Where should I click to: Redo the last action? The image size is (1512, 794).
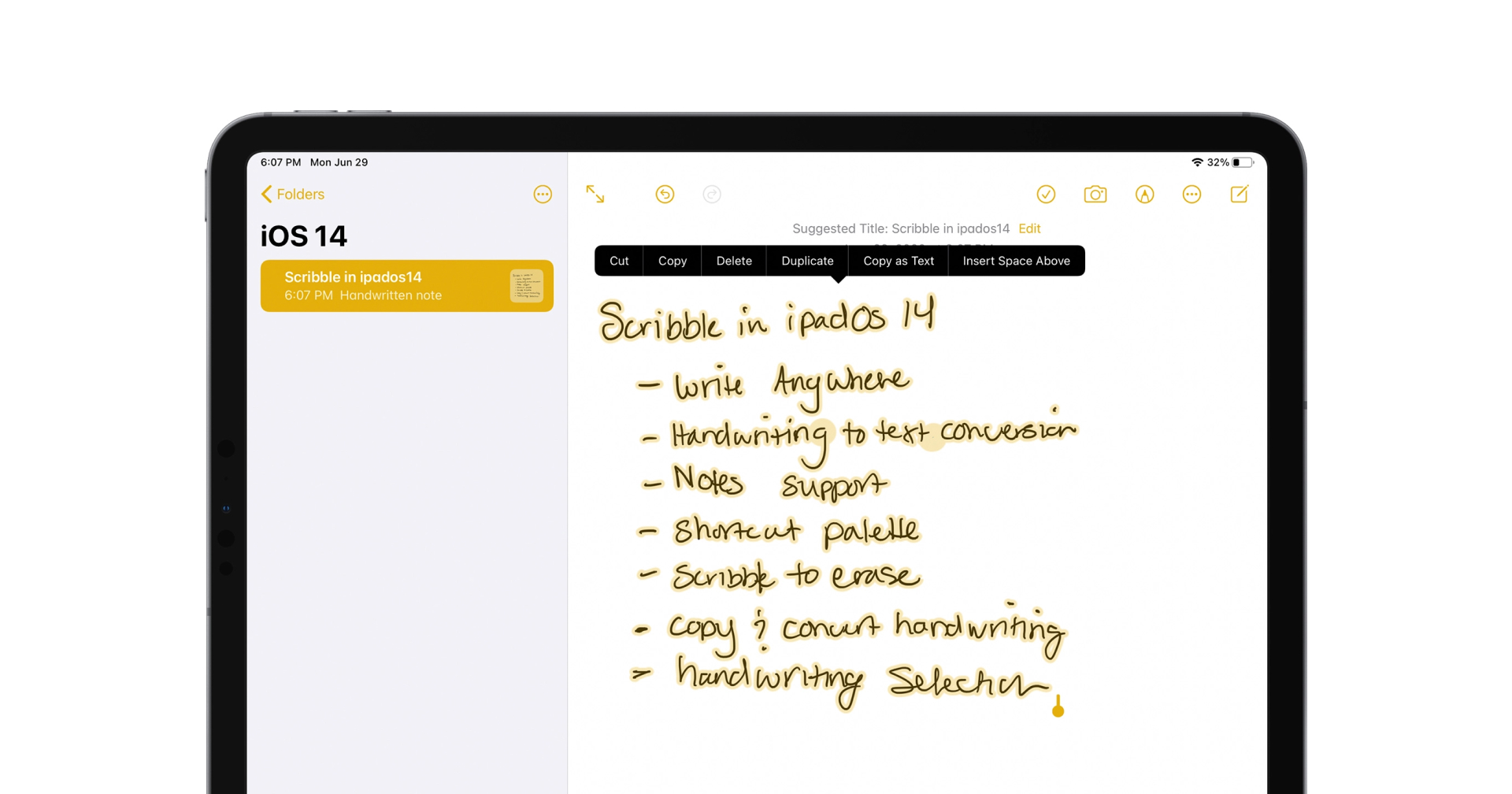712,194
